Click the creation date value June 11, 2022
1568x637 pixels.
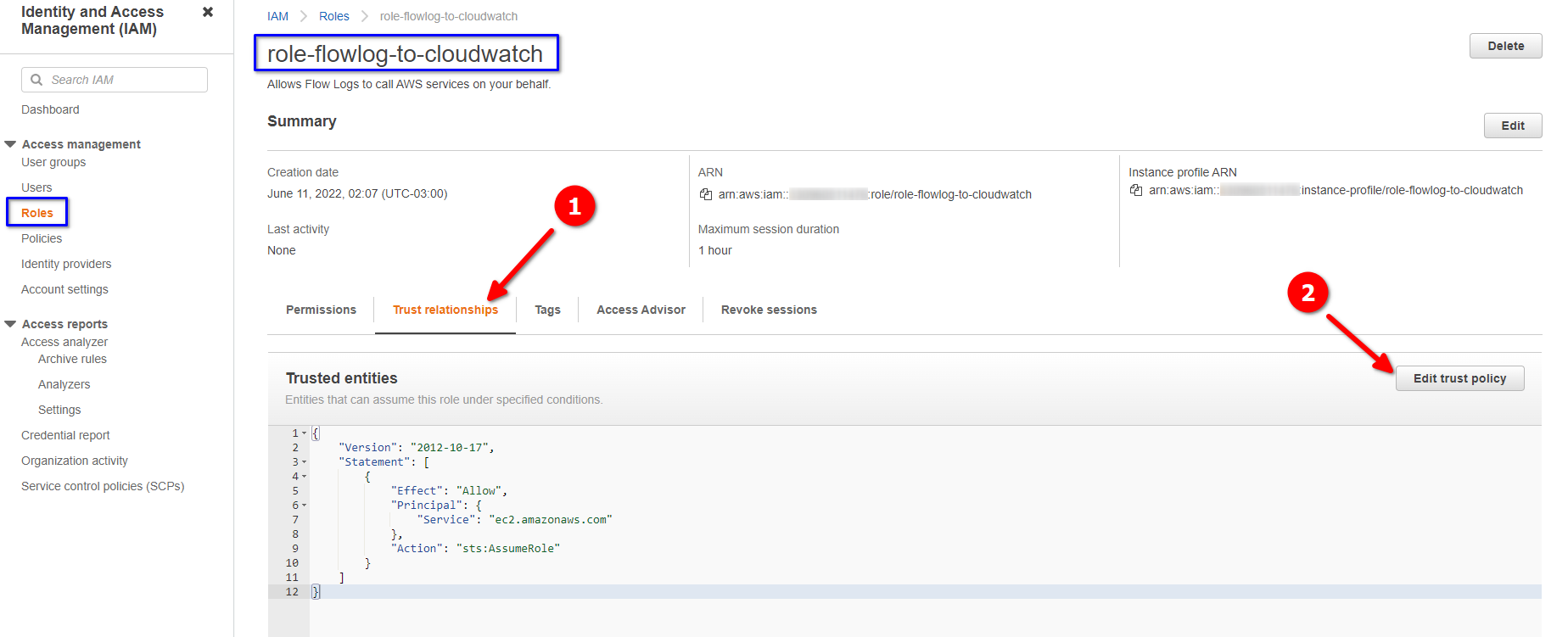(x=357, y=193)
